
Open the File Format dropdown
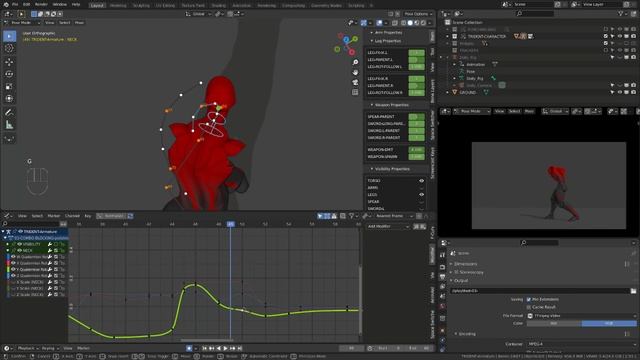pyautogui.click(x=582, y=316)
